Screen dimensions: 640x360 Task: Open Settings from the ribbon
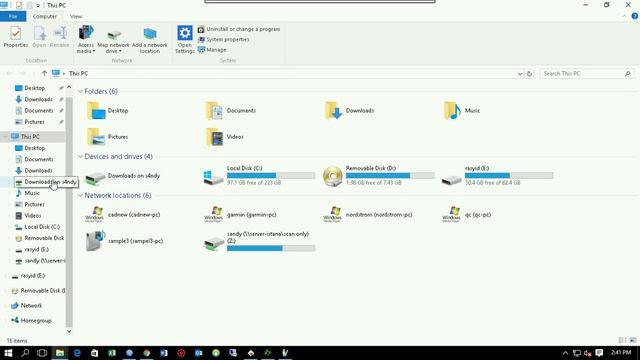[x=184, y=40]
